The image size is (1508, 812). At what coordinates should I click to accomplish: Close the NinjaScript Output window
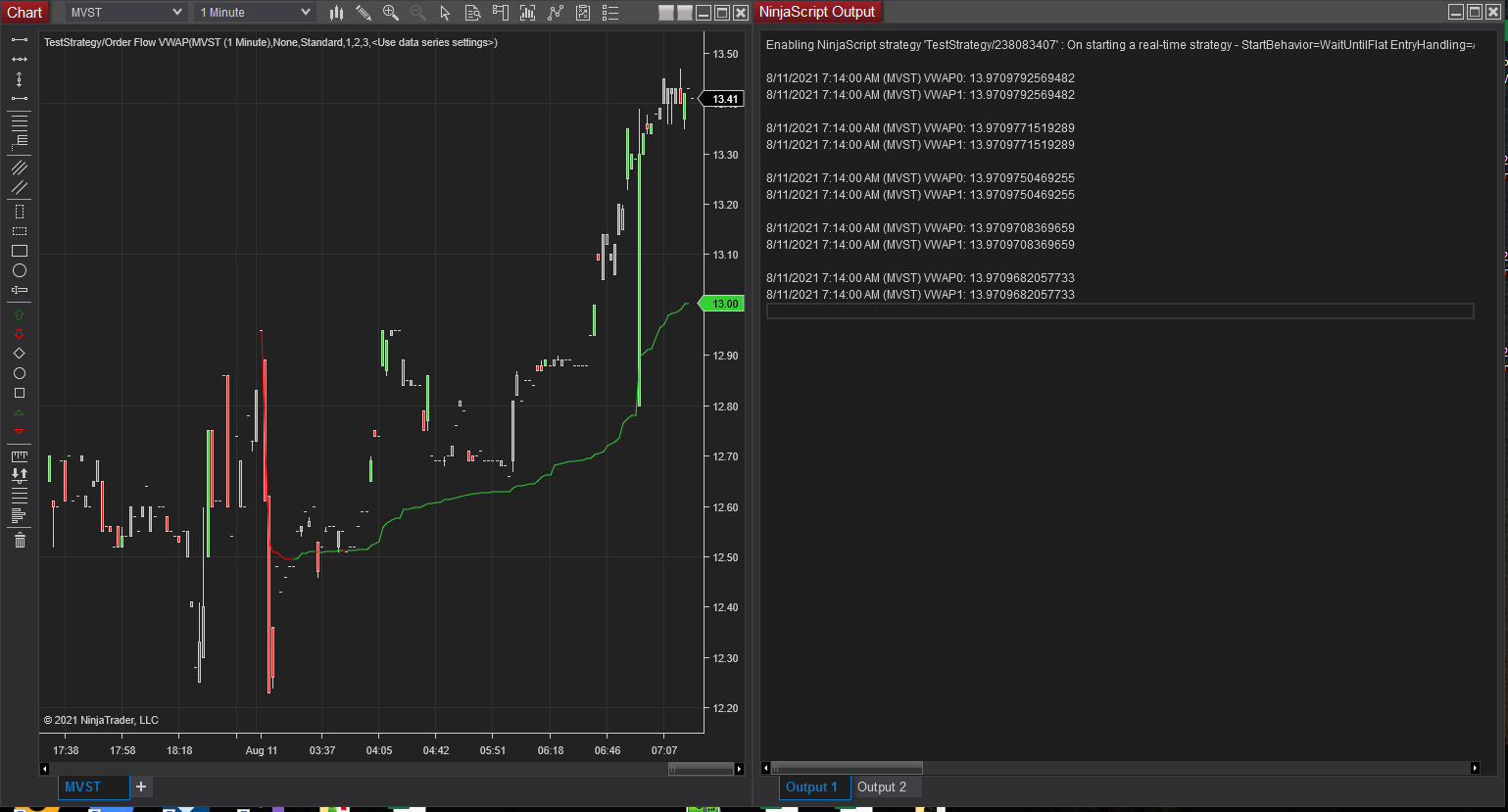click(1493, 12)
